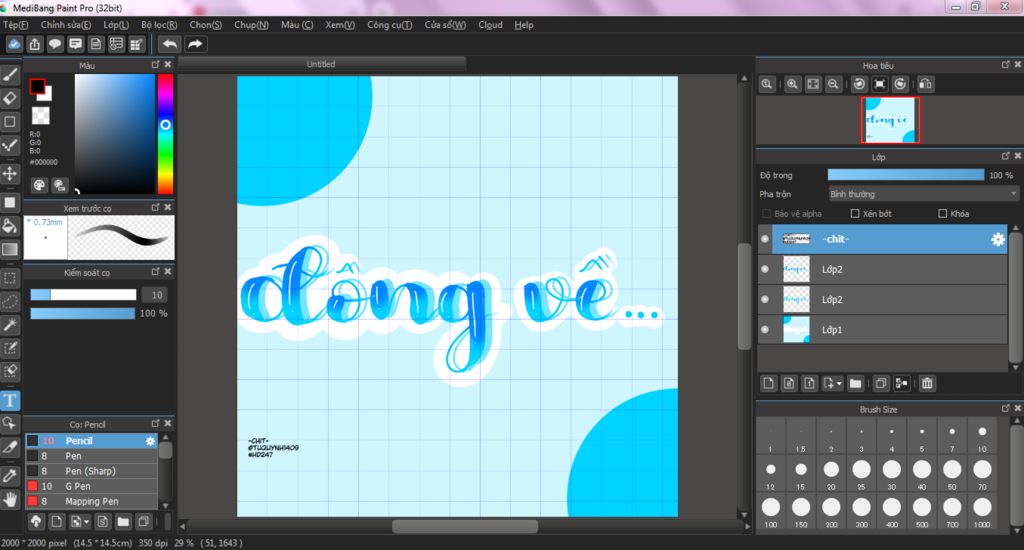The height and width of the screenshot is (550, 1024).
Task: Open the Chỉnh sửa menu
Action: tap(65, 25)
